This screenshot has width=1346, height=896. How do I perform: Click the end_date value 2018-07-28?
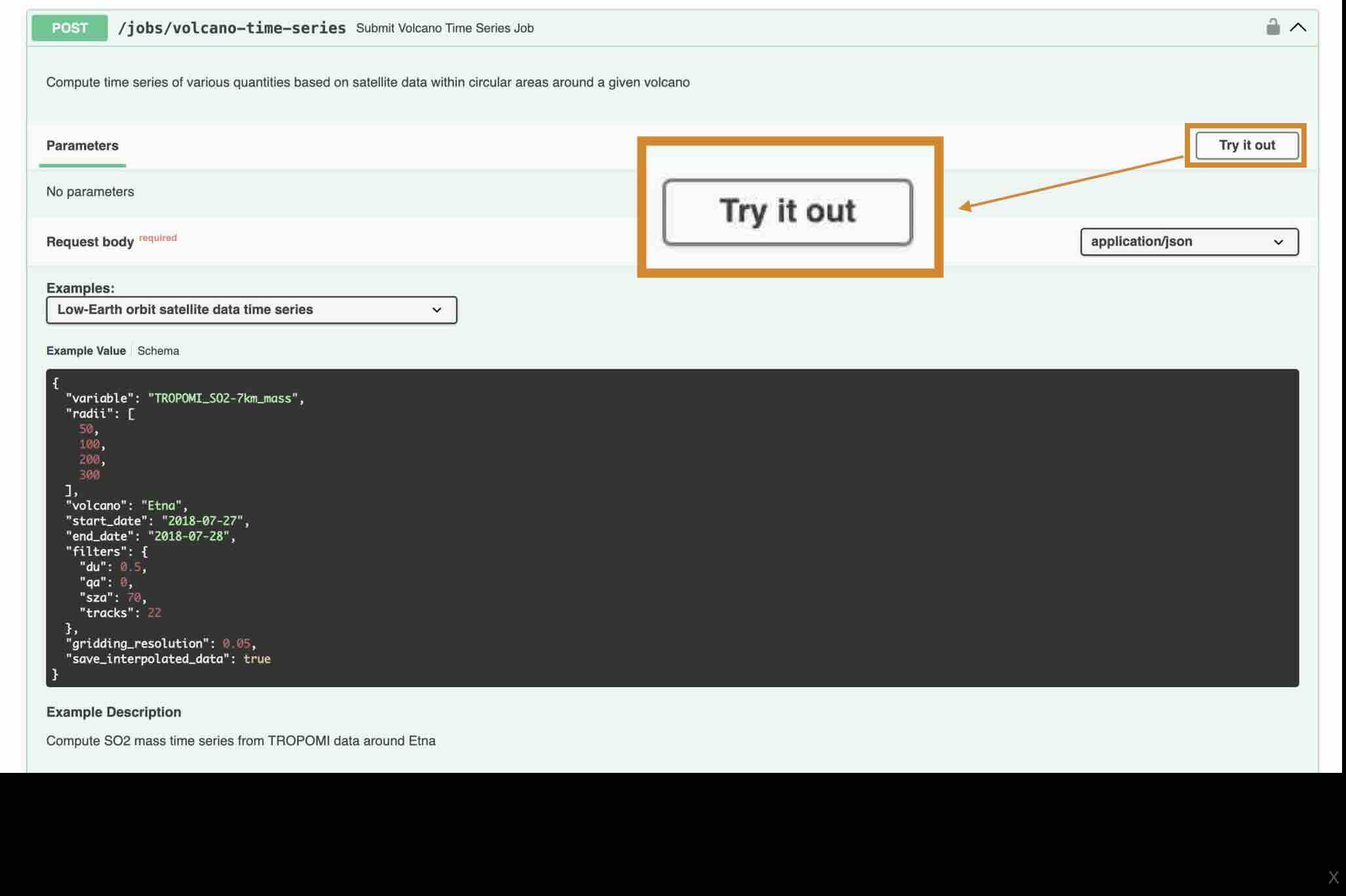(x=188, y=536)
